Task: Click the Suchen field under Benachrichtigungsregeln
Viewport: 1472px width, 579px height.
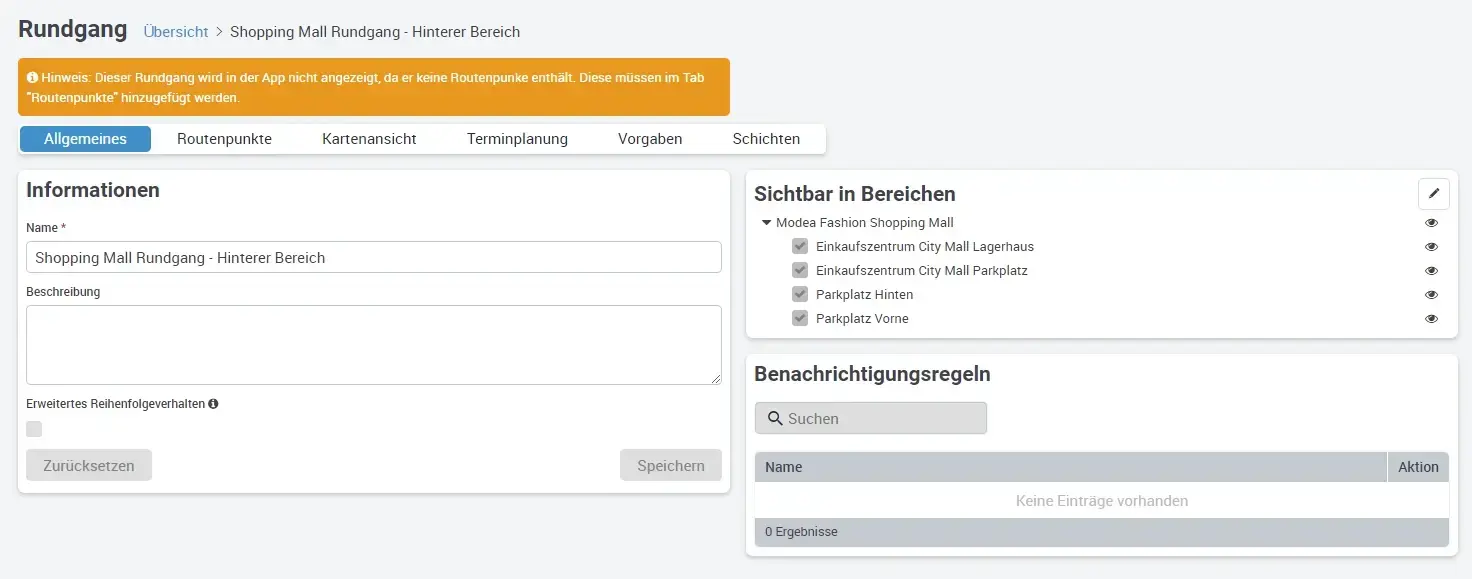Action: [x=880, y=418]
